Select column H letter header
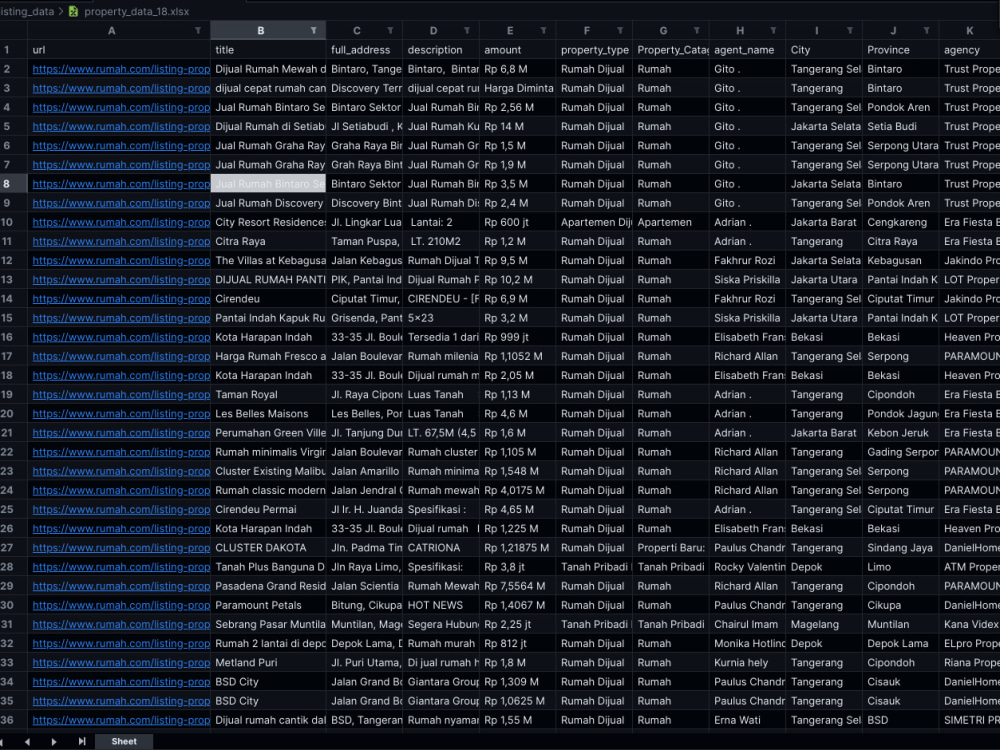This screenshot has height=750, width=1000. pyautogui.click(x=740, y=31)
